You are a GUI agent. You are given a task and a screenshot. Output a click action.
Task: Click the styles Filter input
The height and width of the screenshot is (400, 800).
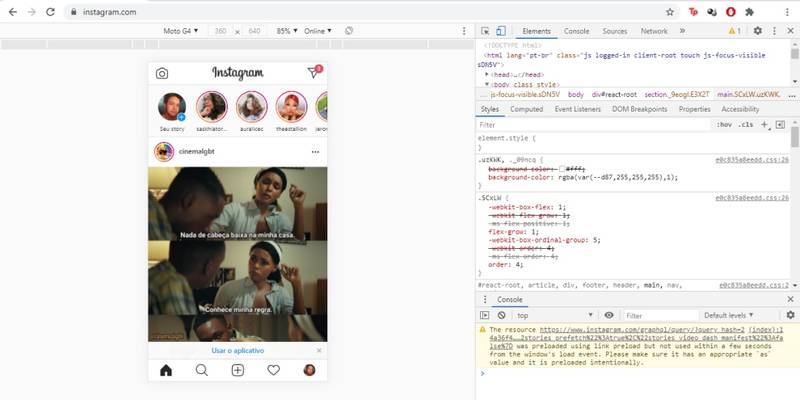594,124
